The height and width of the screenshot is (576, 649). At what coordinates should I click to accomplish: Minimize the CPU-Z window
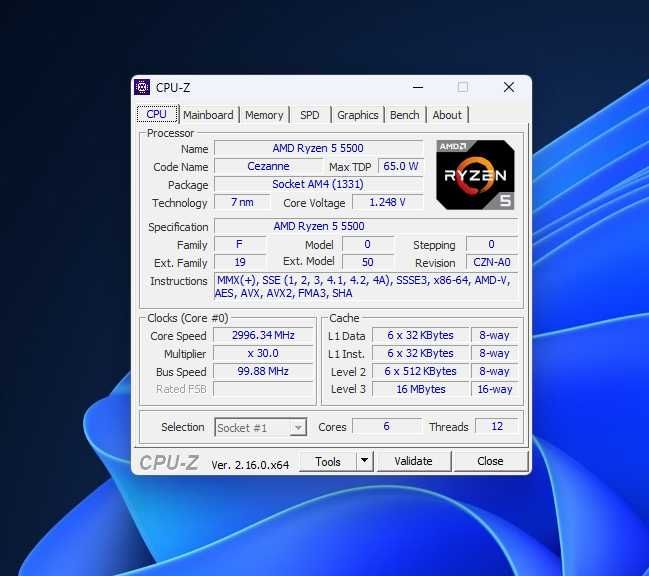coord(418,87)
